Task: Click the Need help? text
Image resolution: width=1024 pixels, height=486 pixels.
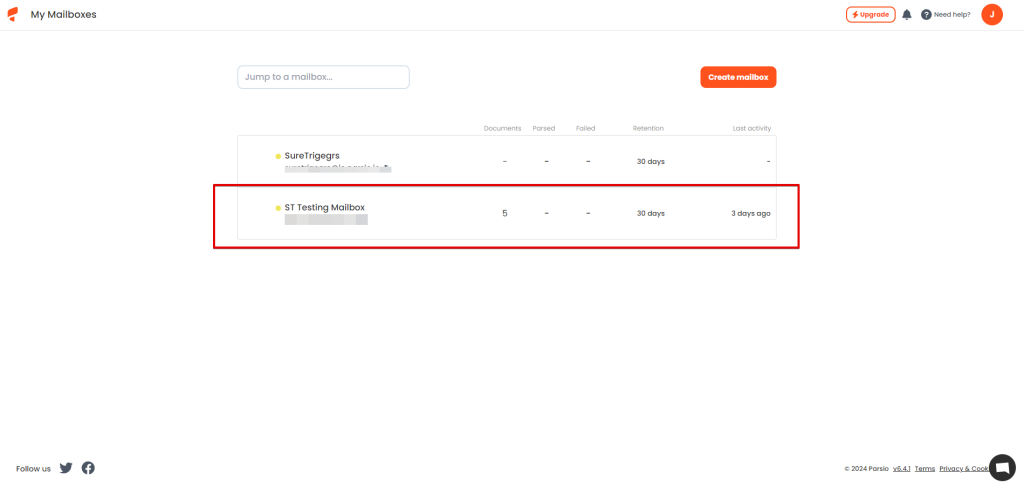Action: point(952,15)
